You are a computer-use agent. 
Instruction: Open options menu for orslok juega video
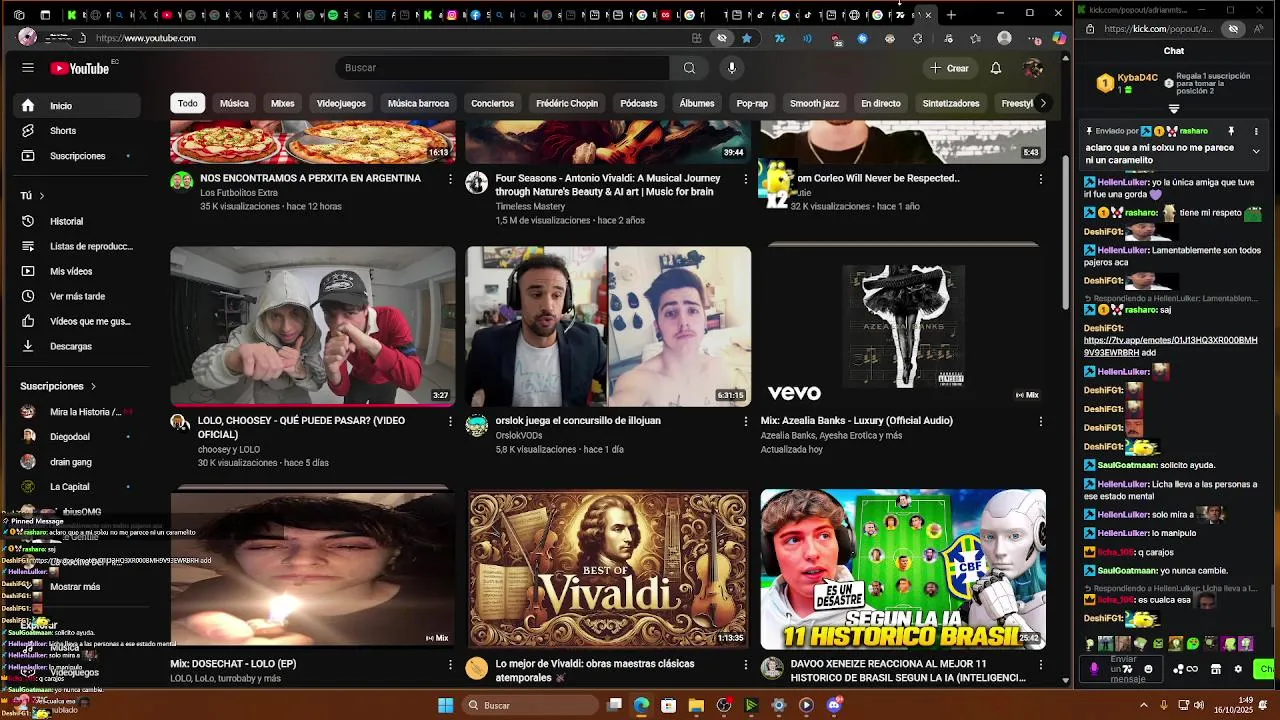tap(745, 421)
